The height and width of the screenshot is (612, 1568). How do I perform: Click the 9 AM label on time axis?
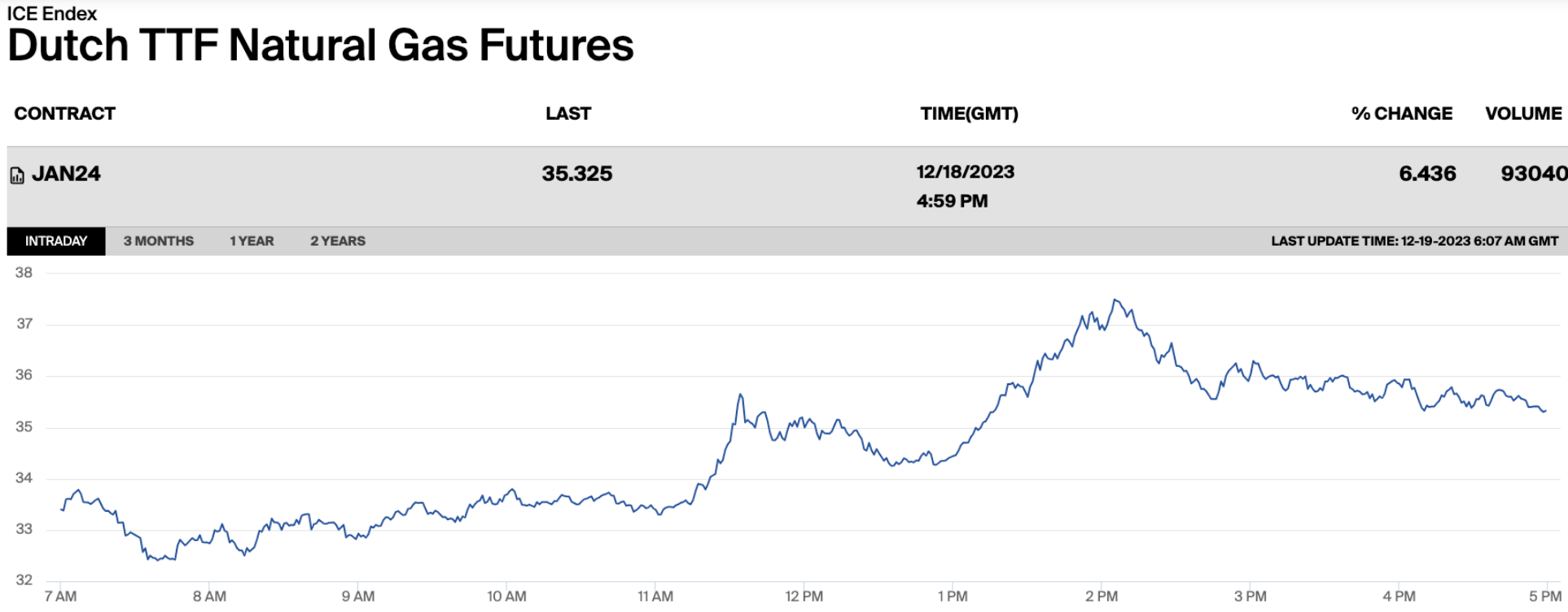point(358,597)
